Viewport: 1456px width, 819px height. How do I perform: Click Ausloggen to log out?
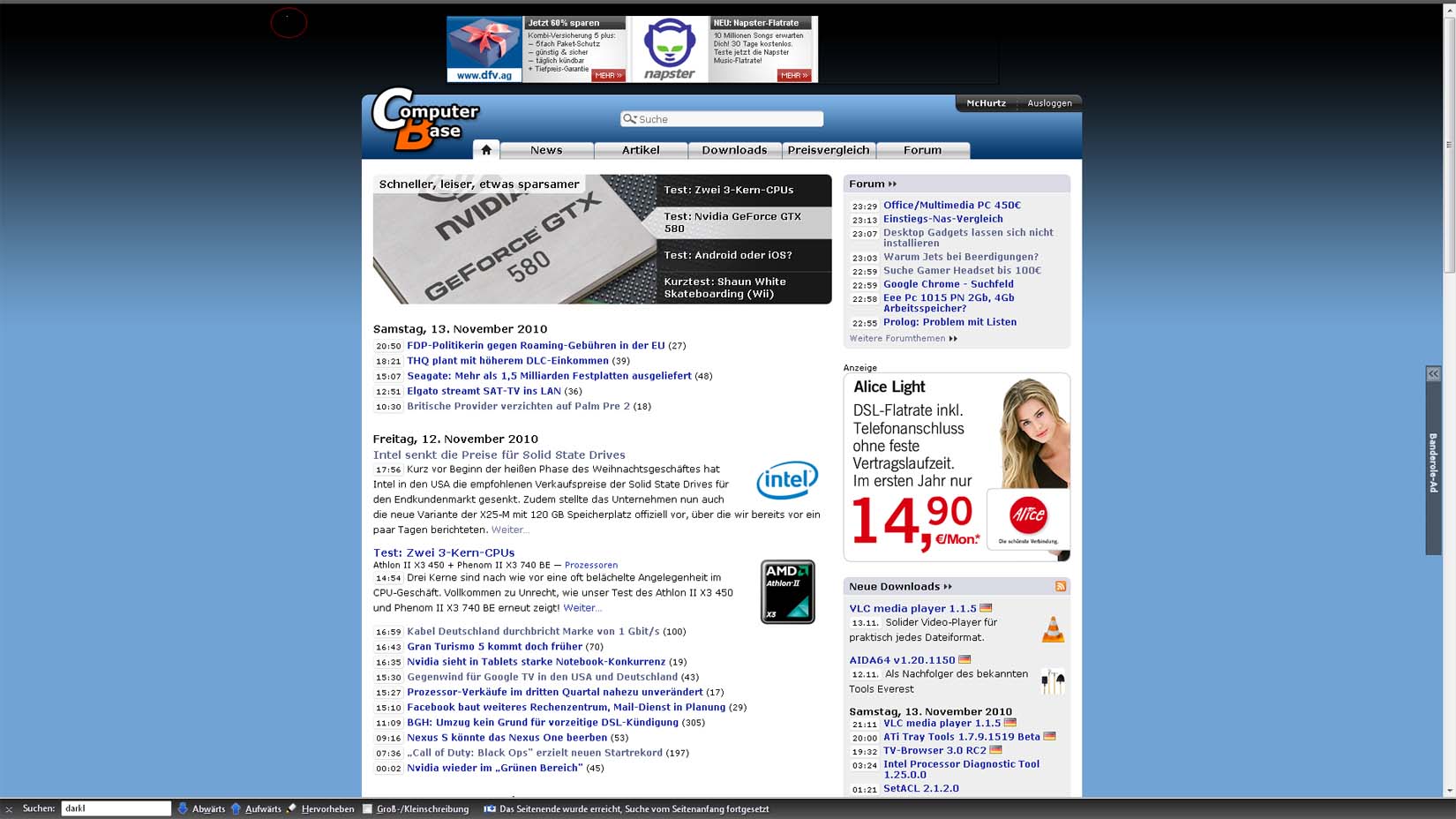click(1049, 103)
